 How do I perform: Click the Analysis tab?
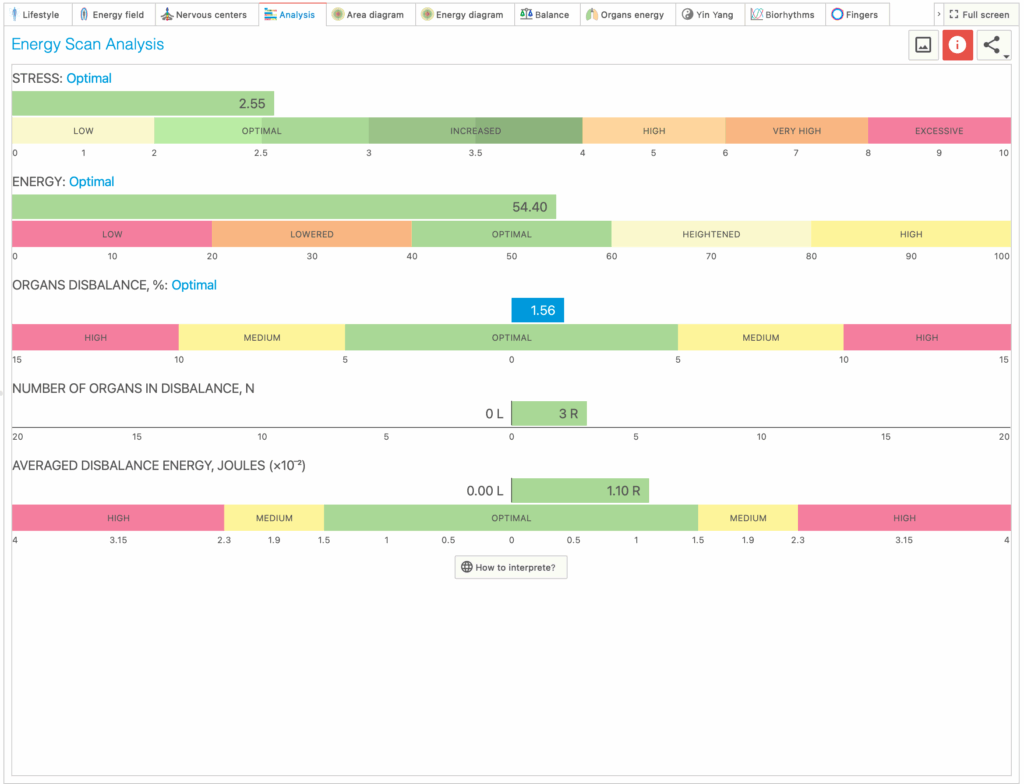(x=290, y=15)
